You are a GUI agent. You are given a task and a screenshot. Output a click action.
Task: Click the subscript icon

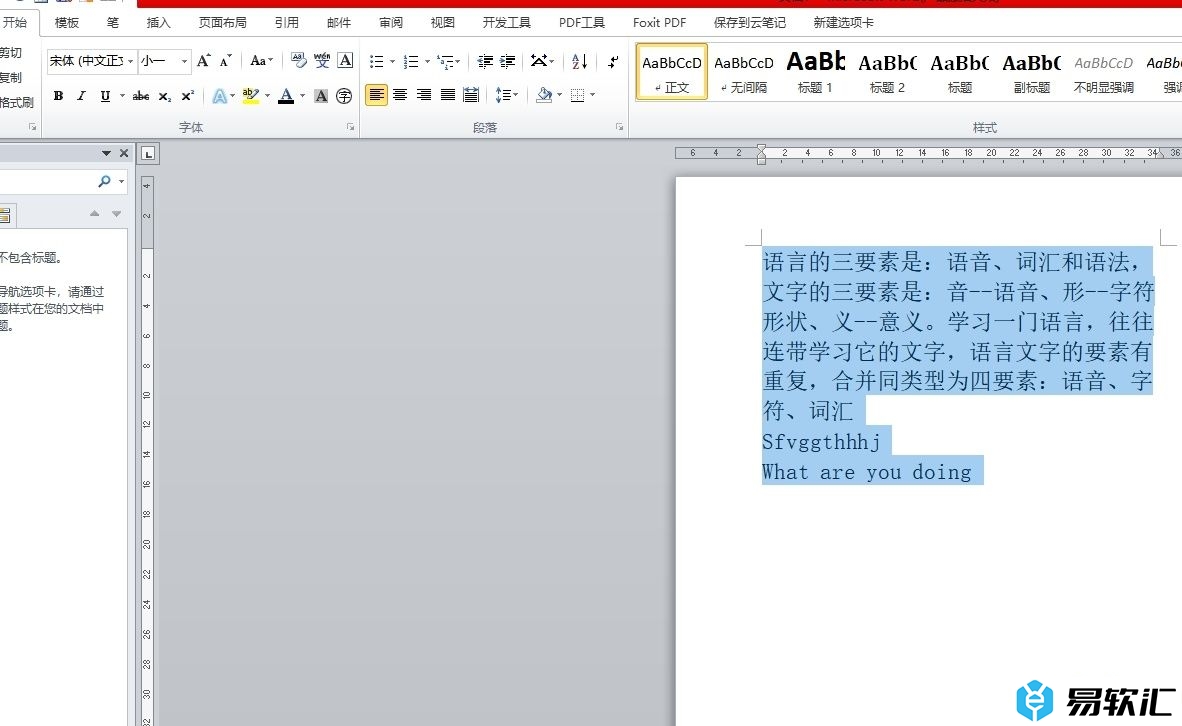coord(165,96)
